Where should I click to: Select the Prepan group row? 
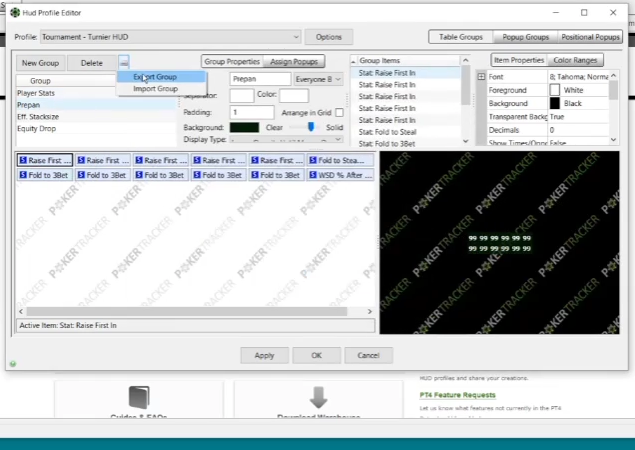coord(96,105)
